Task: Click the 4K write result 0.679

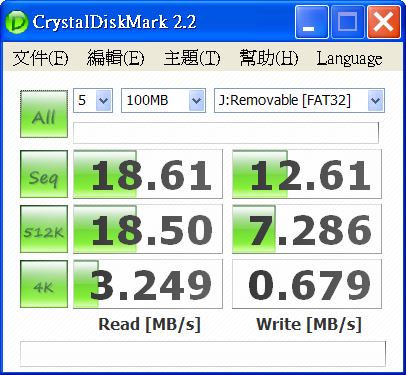Action: (x=307, y=284)
